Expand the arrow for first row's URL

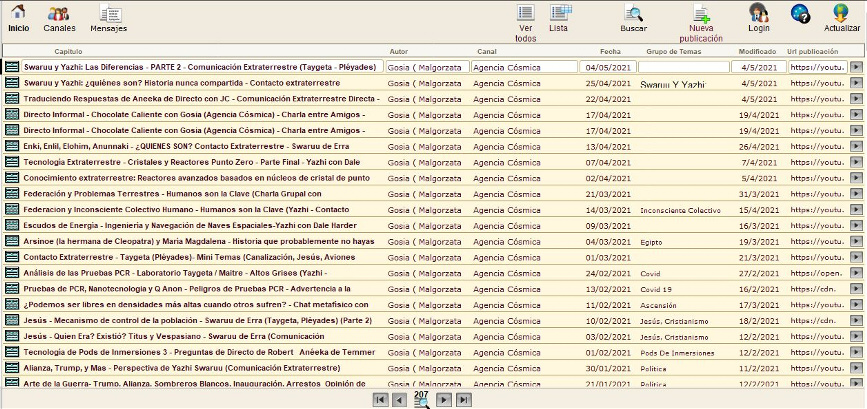click(856, 67)
